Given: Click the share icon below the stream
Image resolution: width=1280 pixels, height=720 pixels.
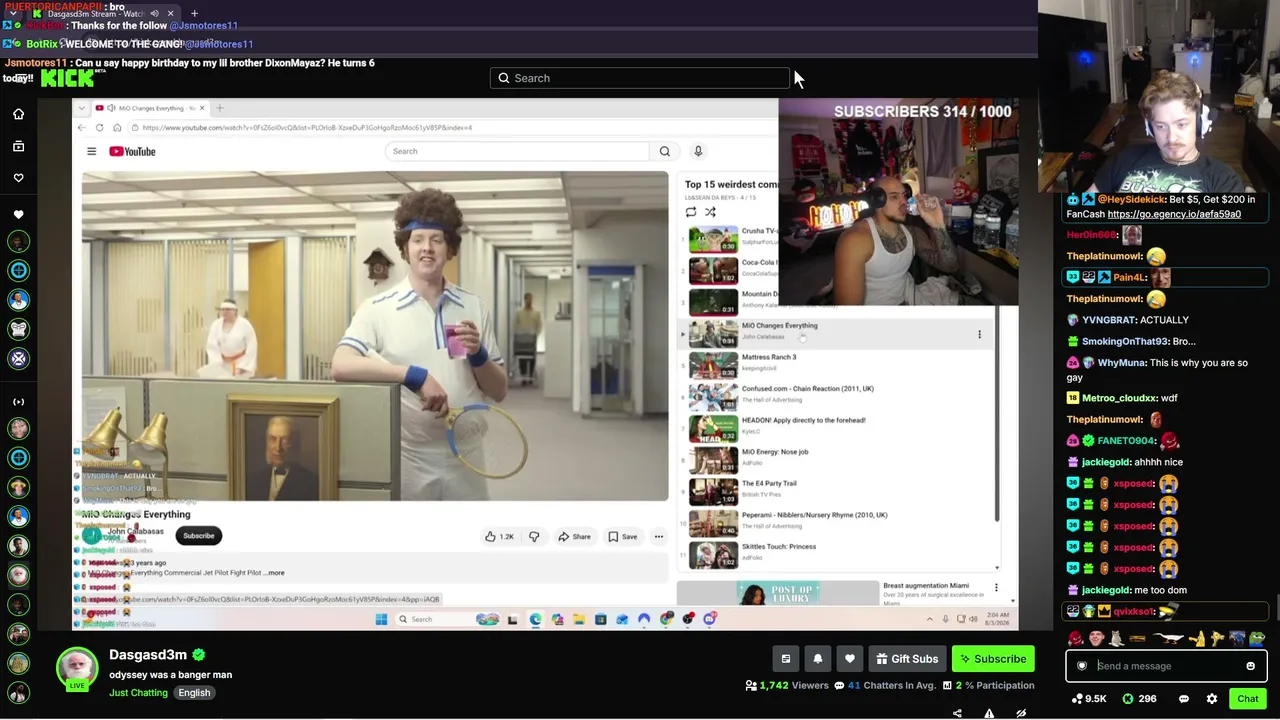Looking at the screenshot, I should pyautogui.click(x=957, y=713).
